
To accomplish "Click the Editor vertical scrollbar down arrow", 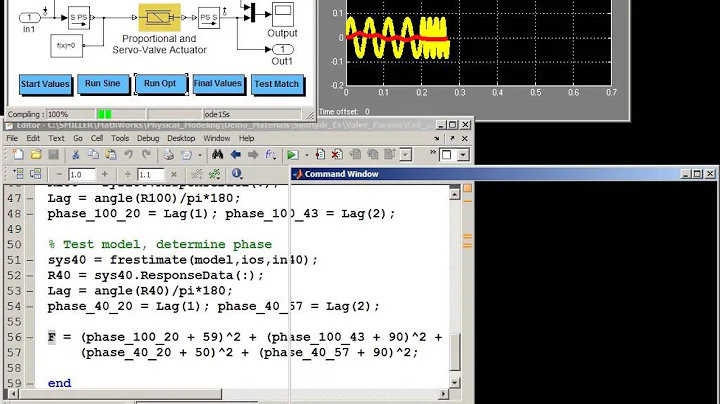I will 455,382.
